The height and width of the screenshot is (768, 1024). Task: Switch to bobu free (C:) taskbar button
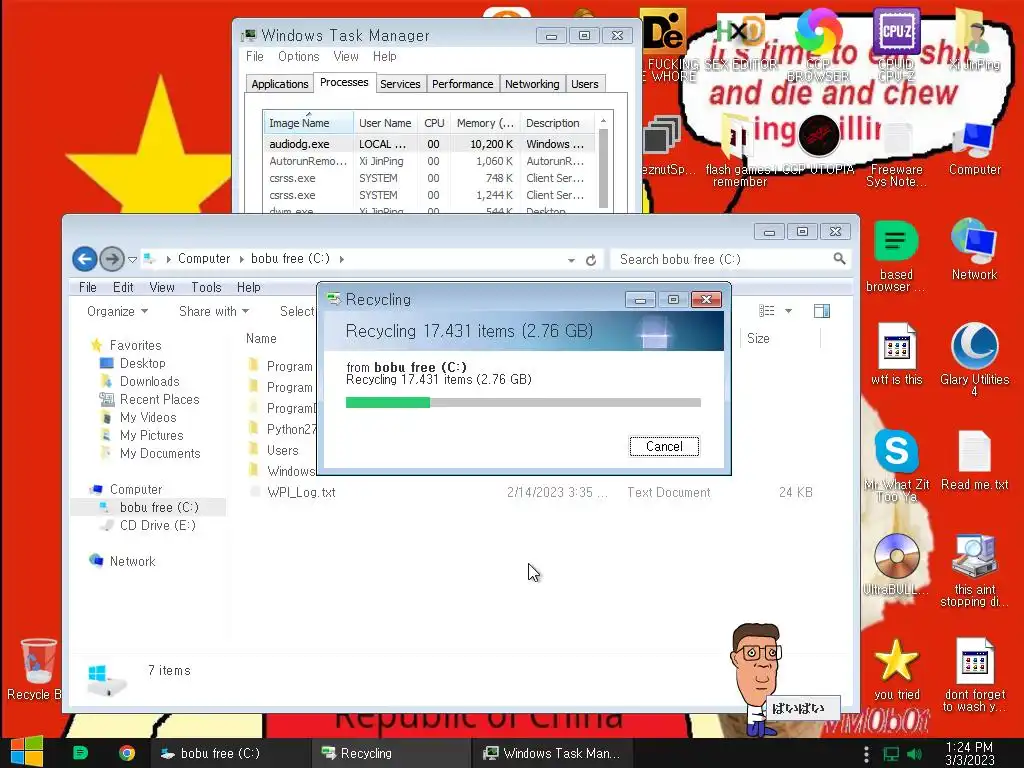(229, 753)
